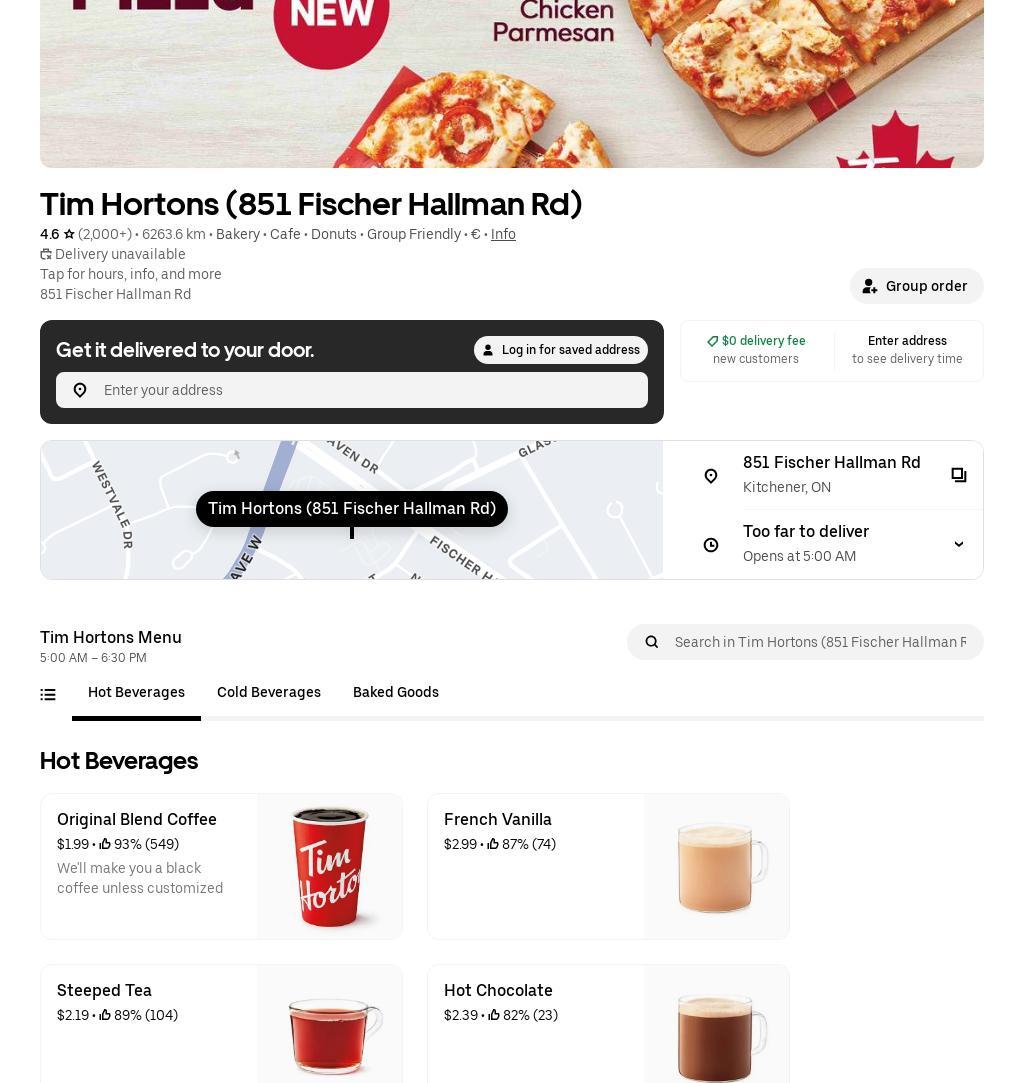1024x1083 pixels.
Task: Start a Group order
Action: click(916, 286)
